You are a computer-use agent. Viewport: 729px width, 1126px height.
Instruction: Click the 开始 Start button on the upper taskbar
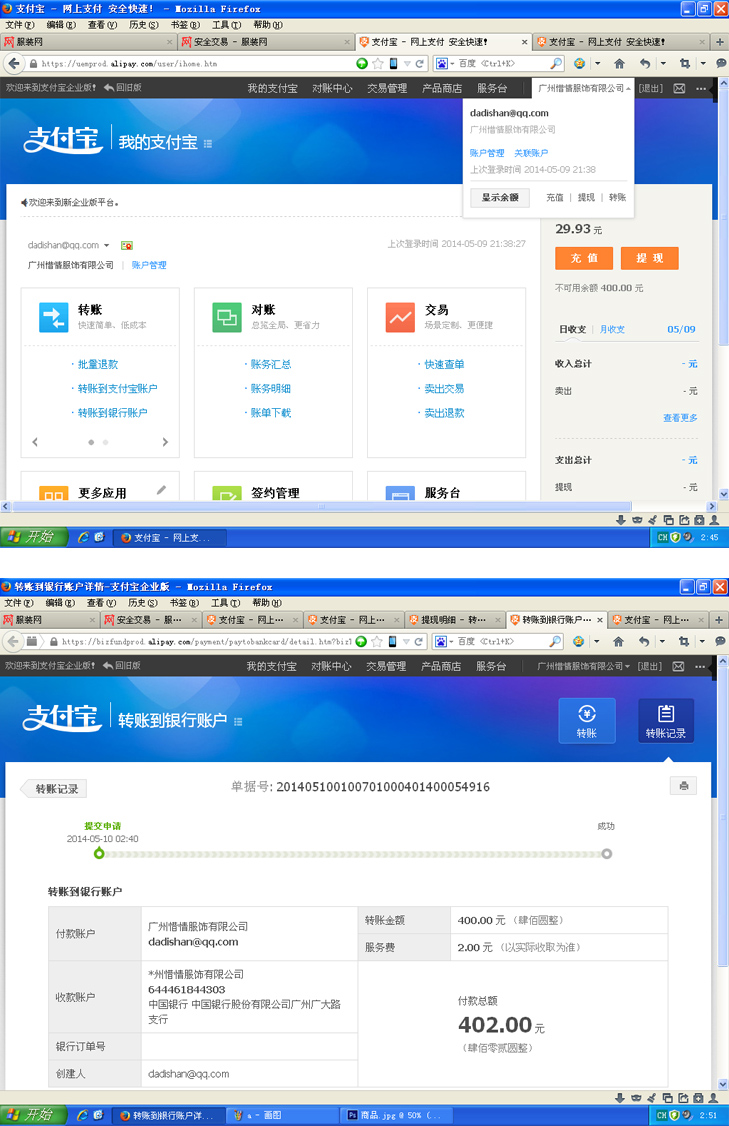[x=34, y=537]
